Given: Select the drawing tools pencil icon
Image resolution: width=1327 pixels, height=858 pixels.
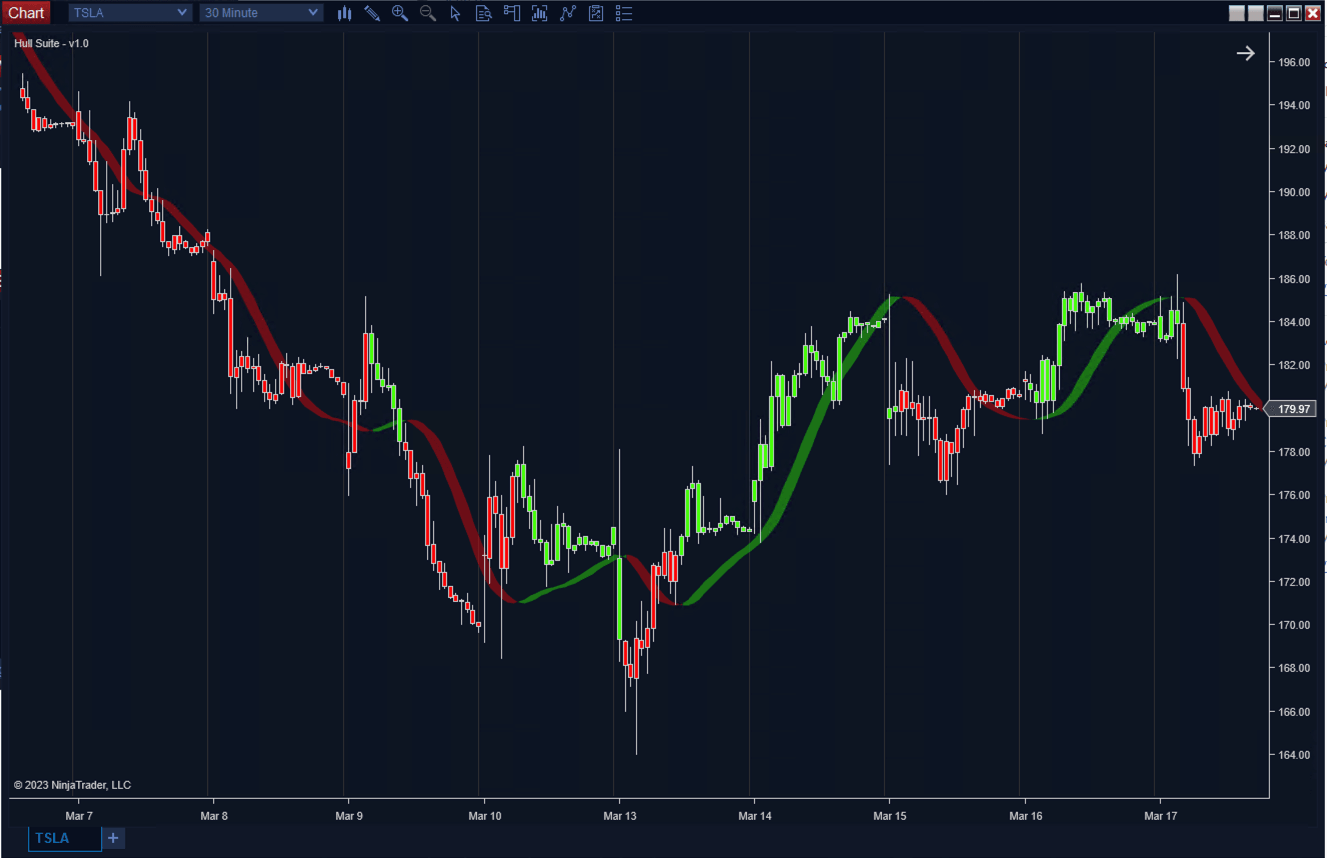Looking at the screenshot, I should (372, 13).
